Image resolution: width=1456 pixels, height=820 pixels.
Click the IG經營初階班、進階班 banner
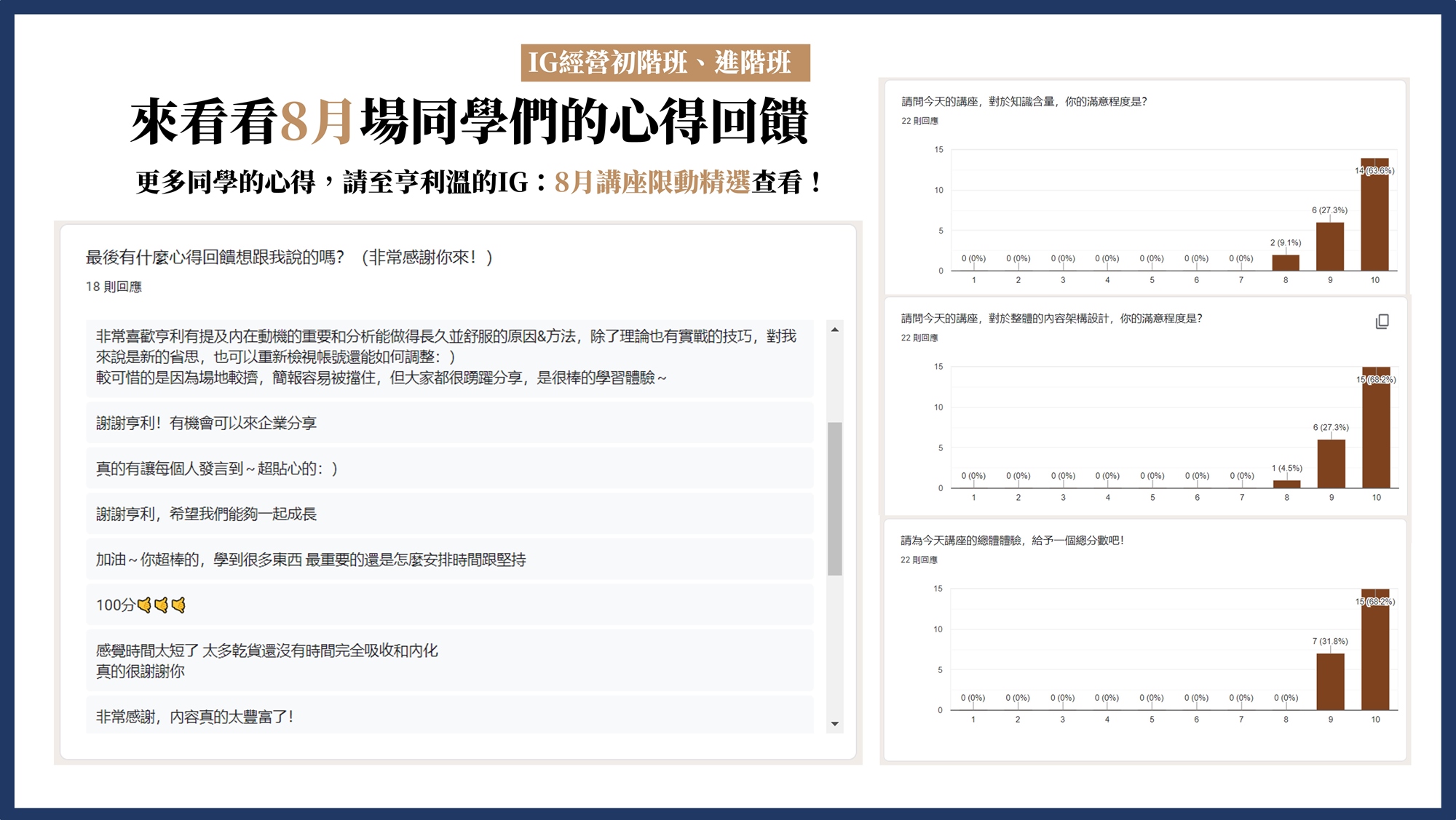[x=665, y=63]
